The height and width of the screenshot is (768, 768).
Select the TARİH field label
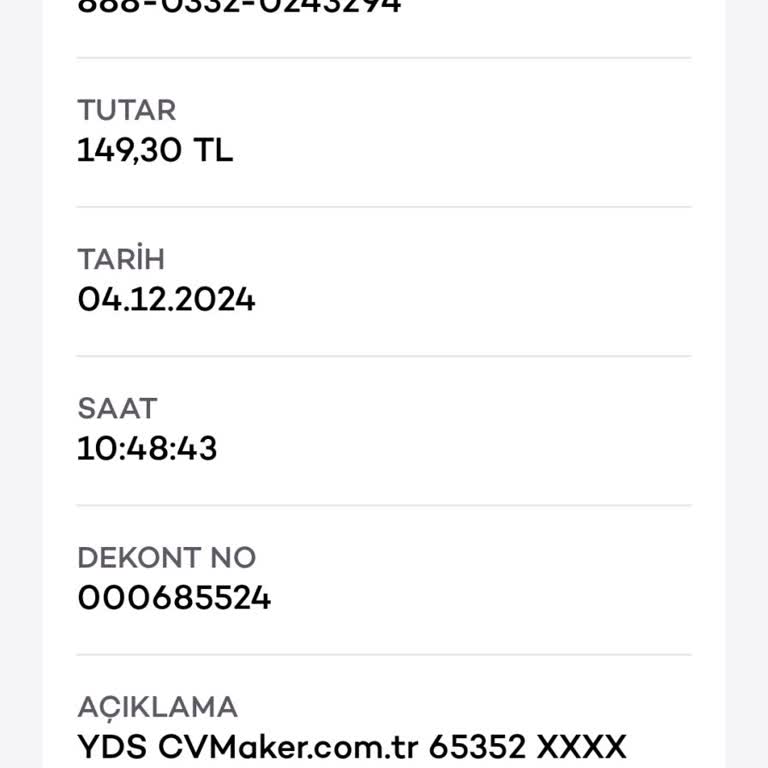[x=121, y=259]
